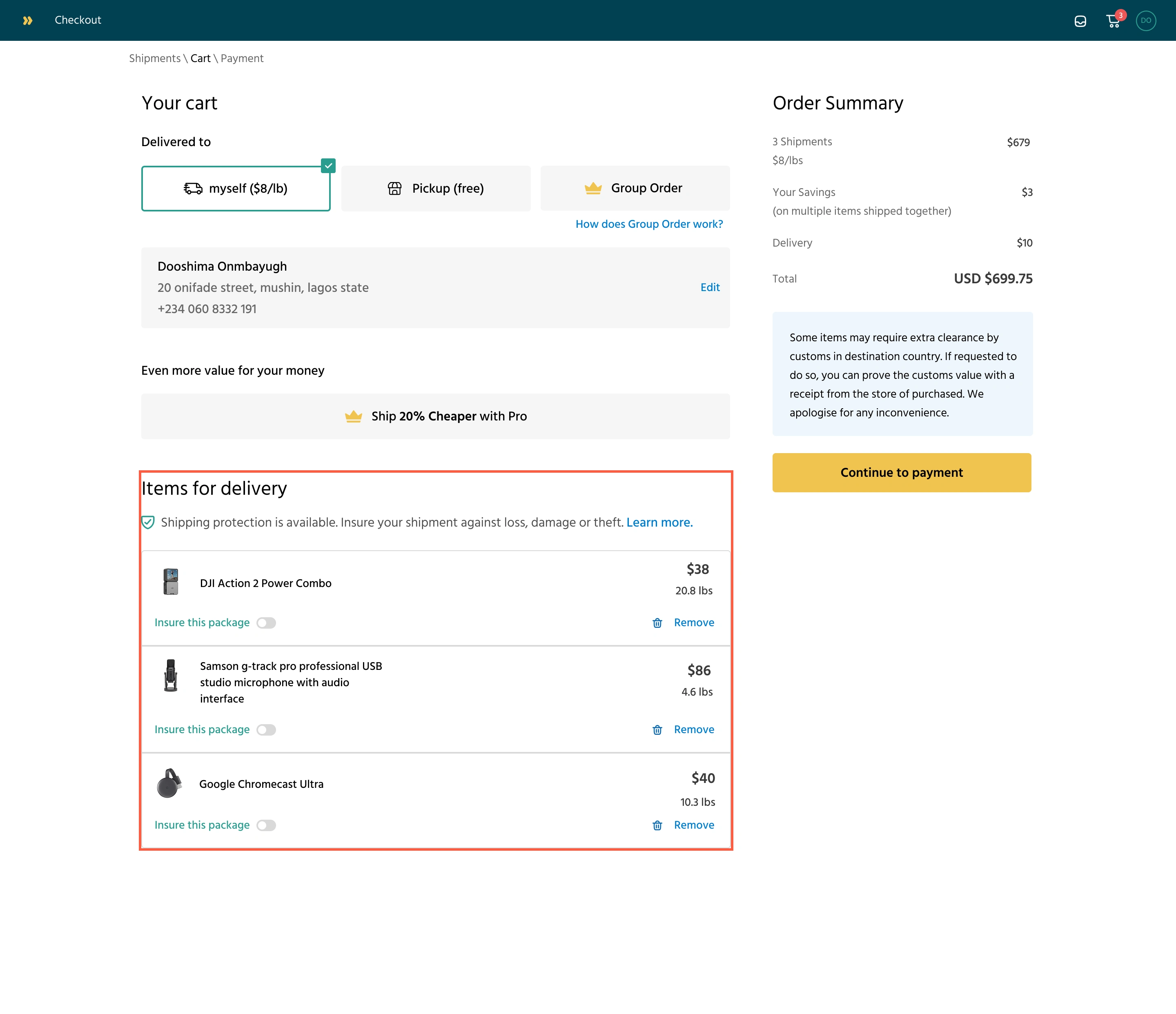This screenshot has height=1014, width=1176.
Task: Click the Google Chromecast Ultra thumbnail
Action: (x=169, y=784)
